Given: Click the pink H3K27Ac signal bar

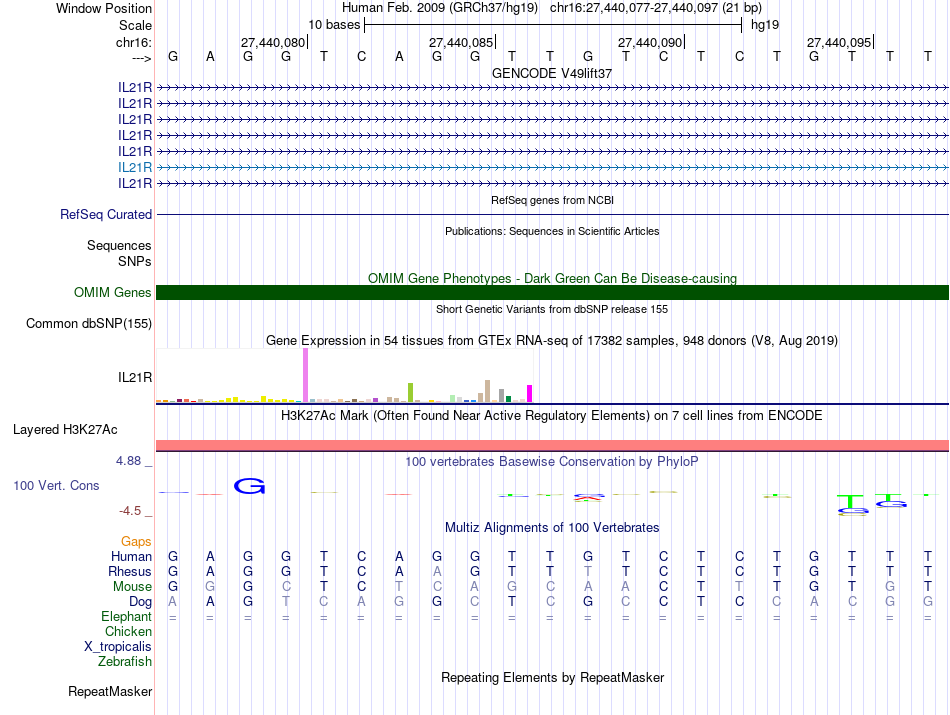Looking at the screenshot, I should (x=552, y=445).
